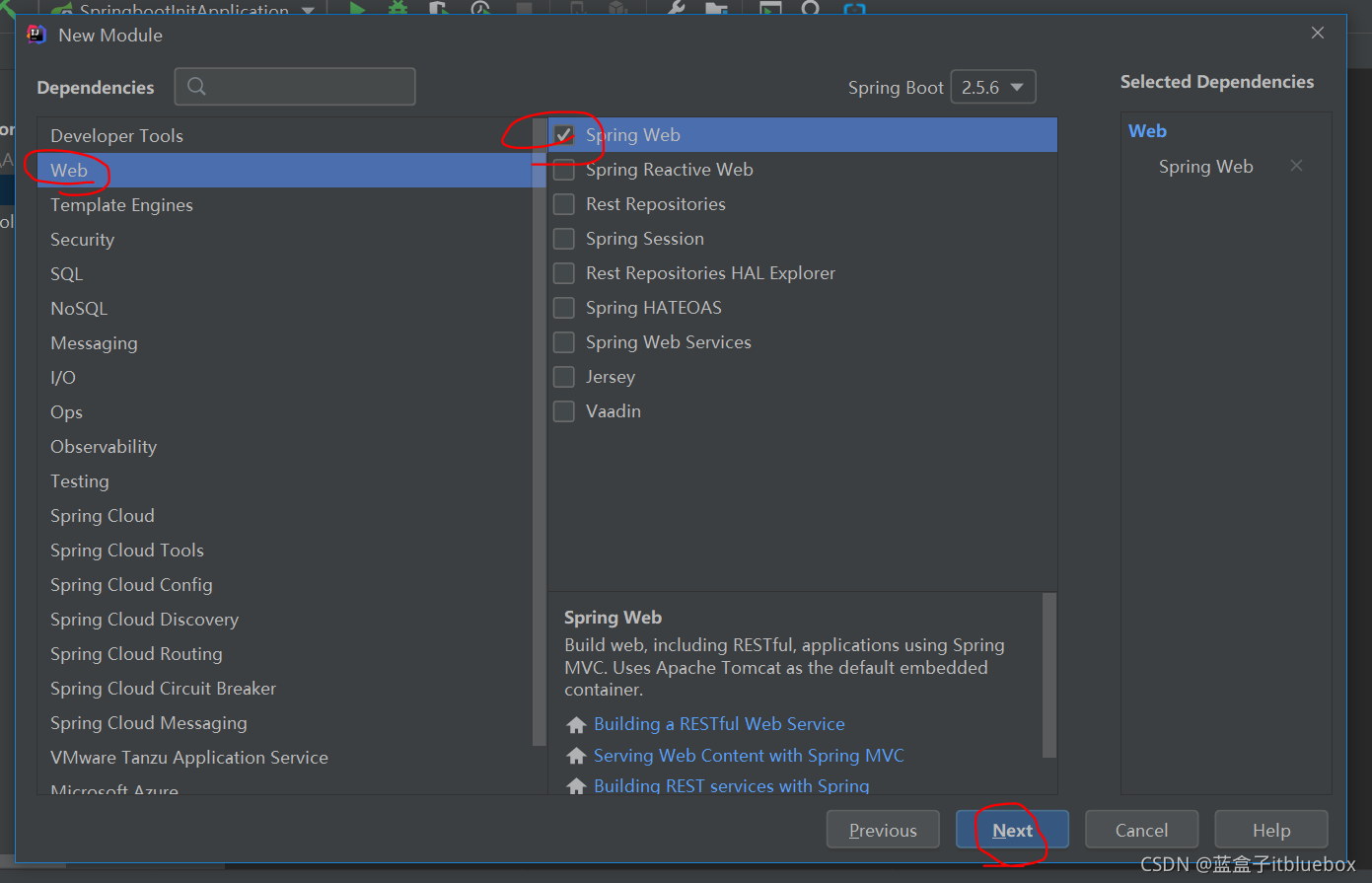Run the application with green play icon

pyautogui.click(x=357, y=9)
